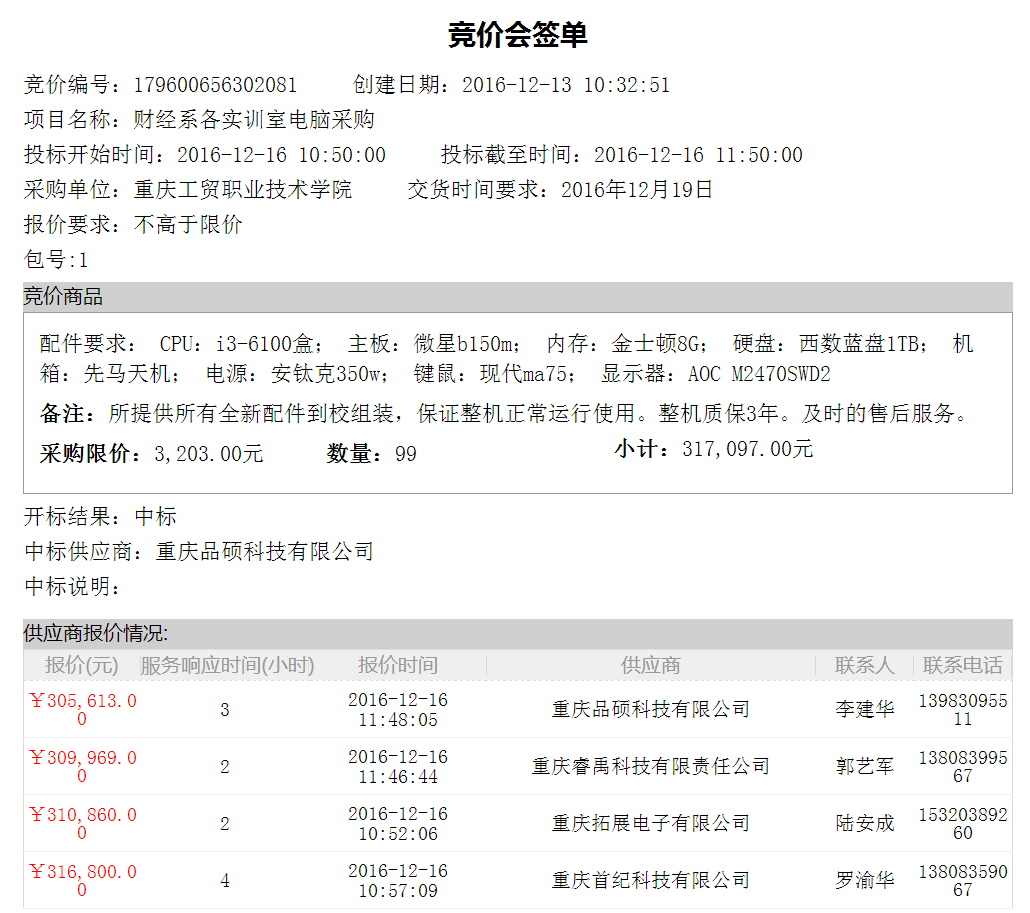
Task: Click the quantity value 99
Action: tap(405, 454)
